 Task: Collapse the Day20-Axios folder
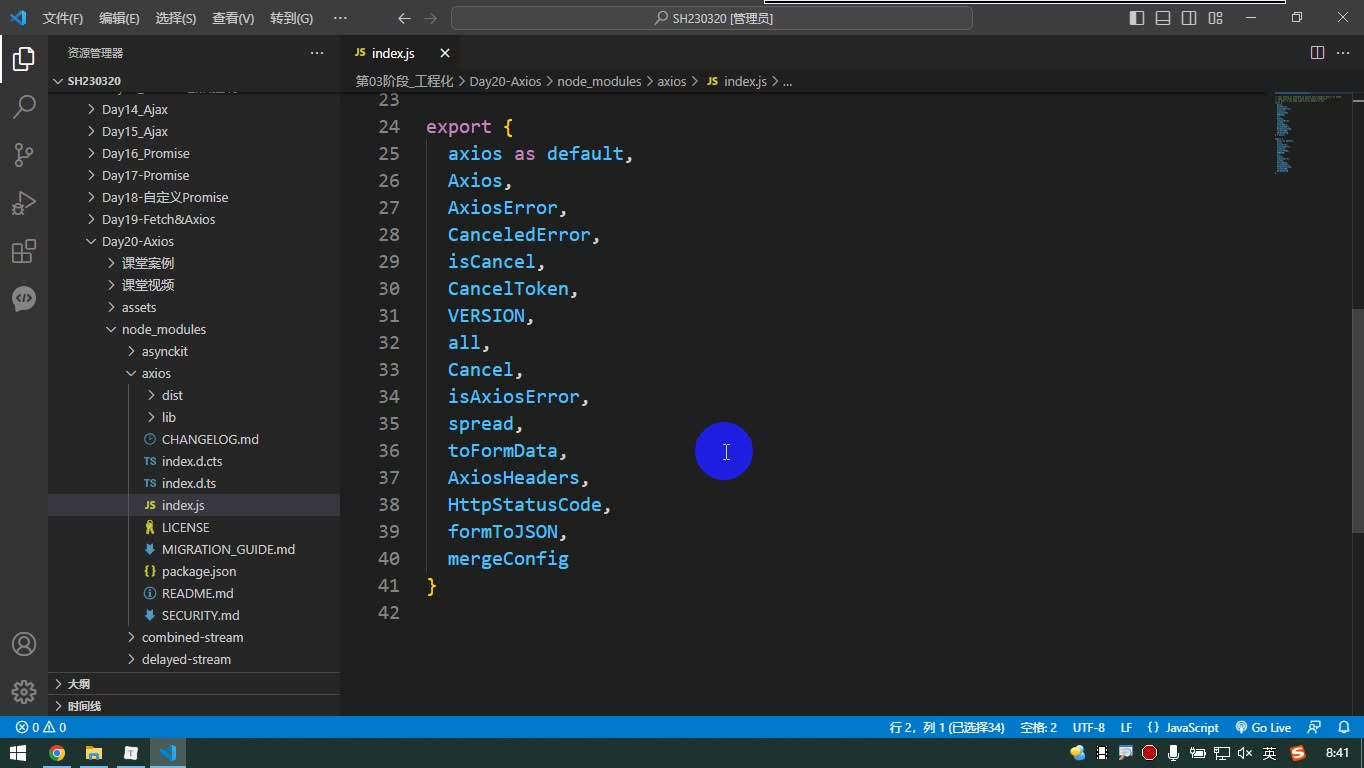[x=194, y=241]
